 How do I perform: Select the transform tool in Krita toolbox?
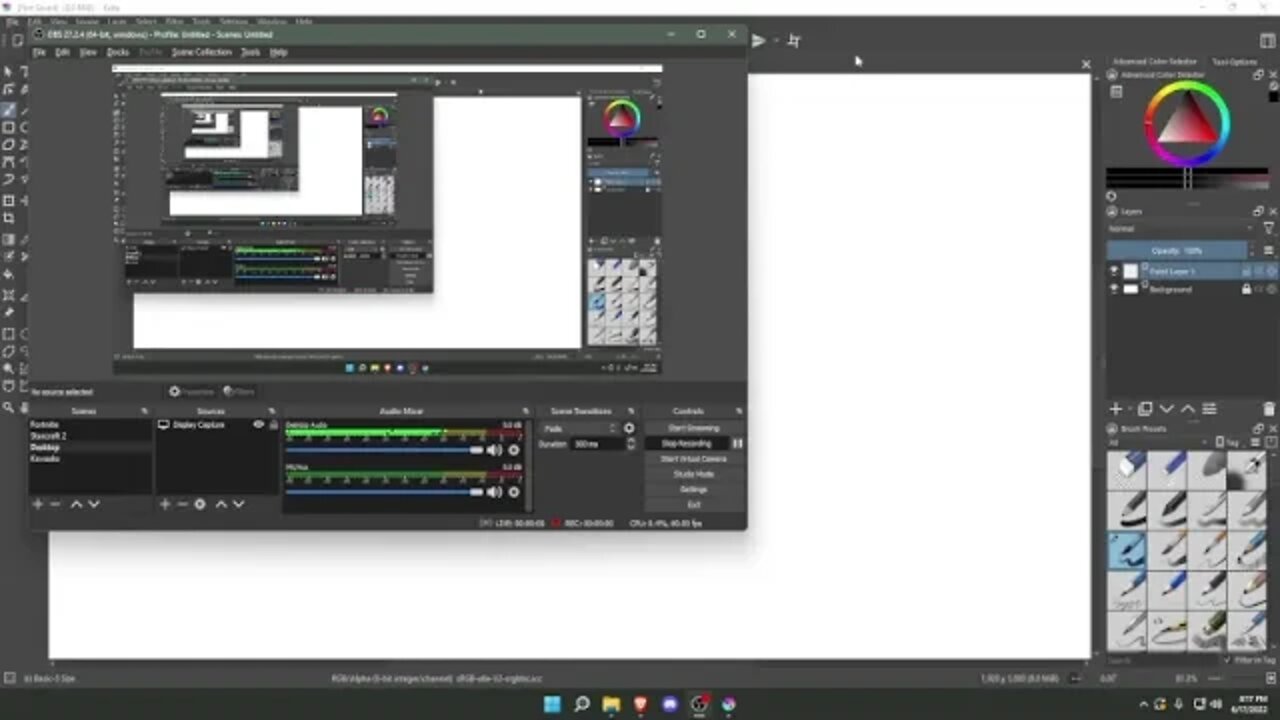pyautogui.click(x=8, y=200)
